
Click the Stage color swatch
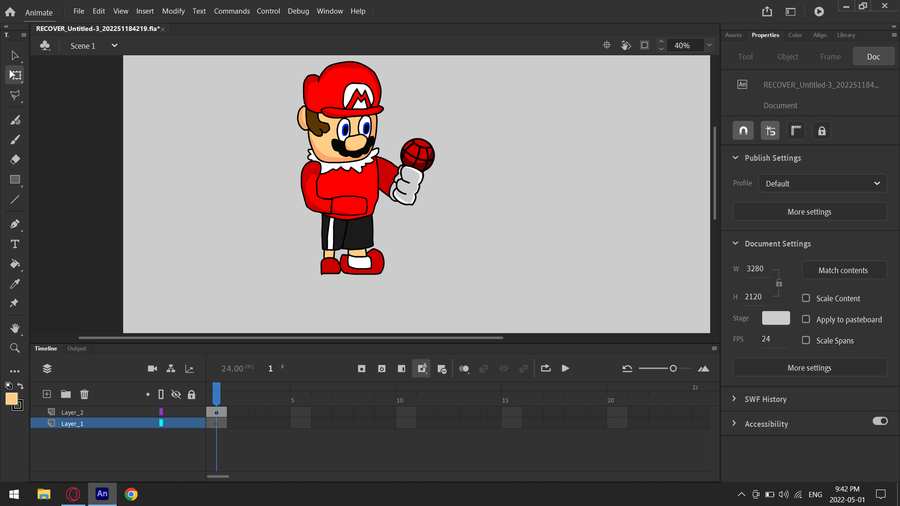775,318
